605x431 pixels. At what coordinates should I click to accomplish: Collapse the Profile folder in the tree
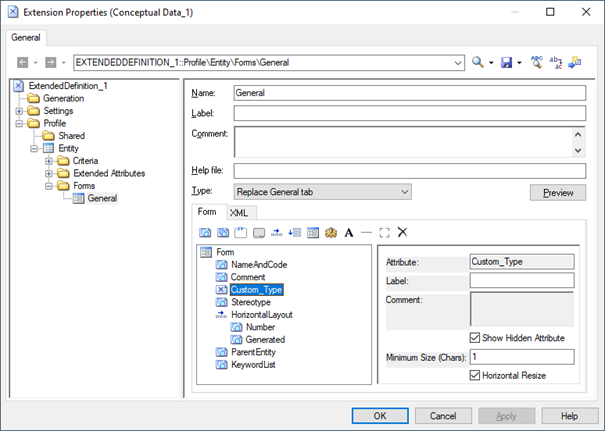(x=19, y=123)
